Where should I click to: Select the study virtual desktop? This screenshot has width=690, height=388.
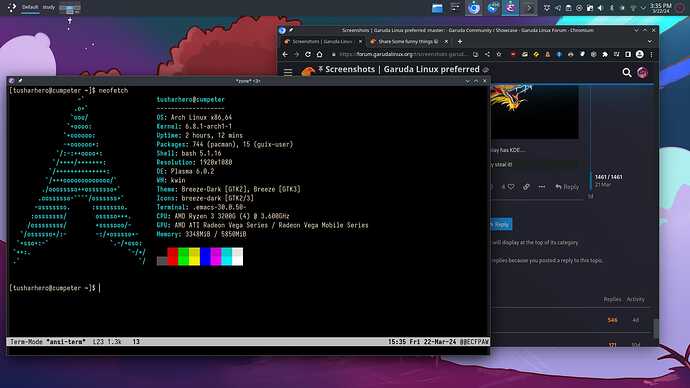click(x=49, y=7)
